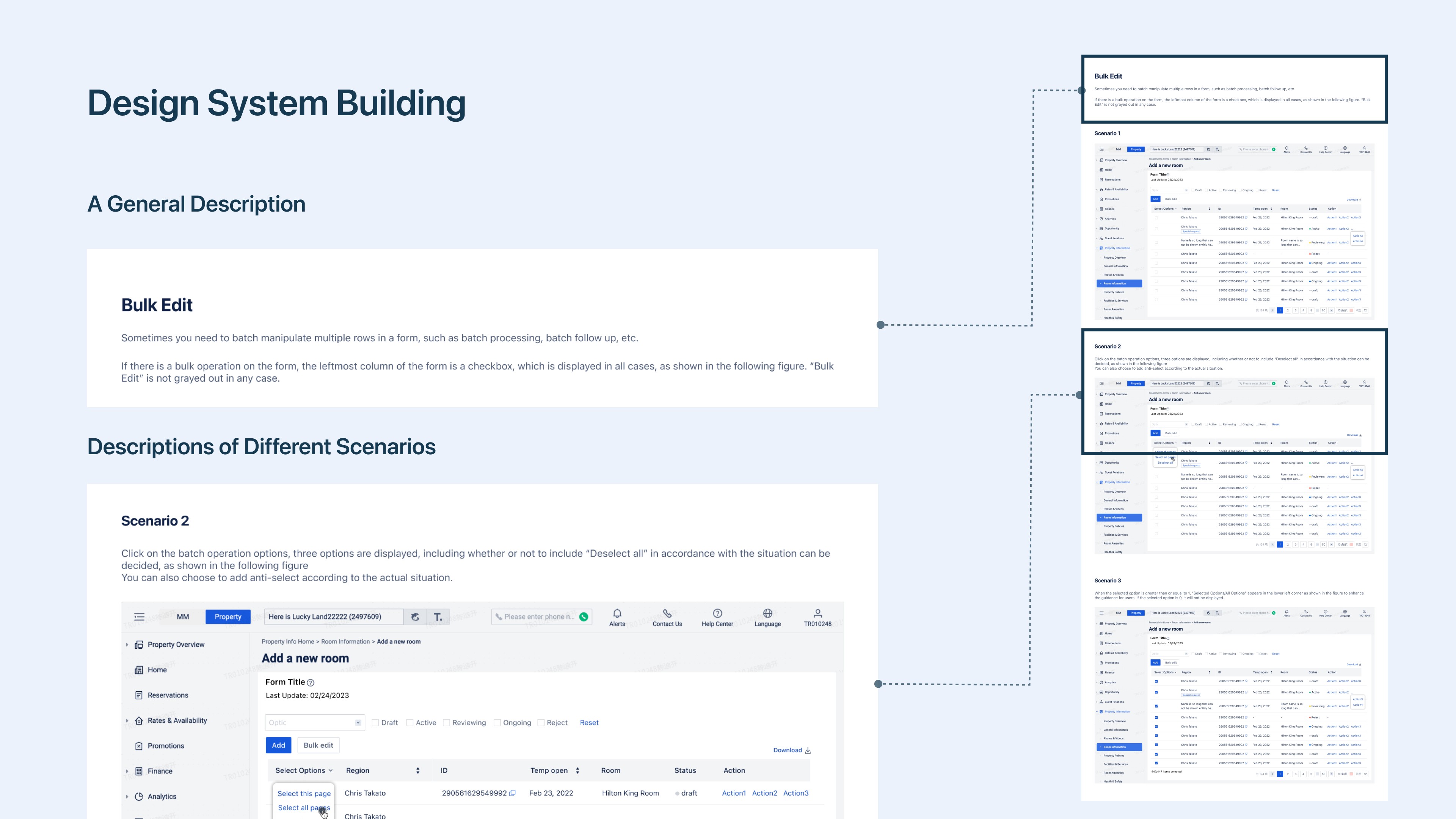This screenshot has width=1456, height=819.
Task: Click the green phone call icon
Action: coord(584,617)
